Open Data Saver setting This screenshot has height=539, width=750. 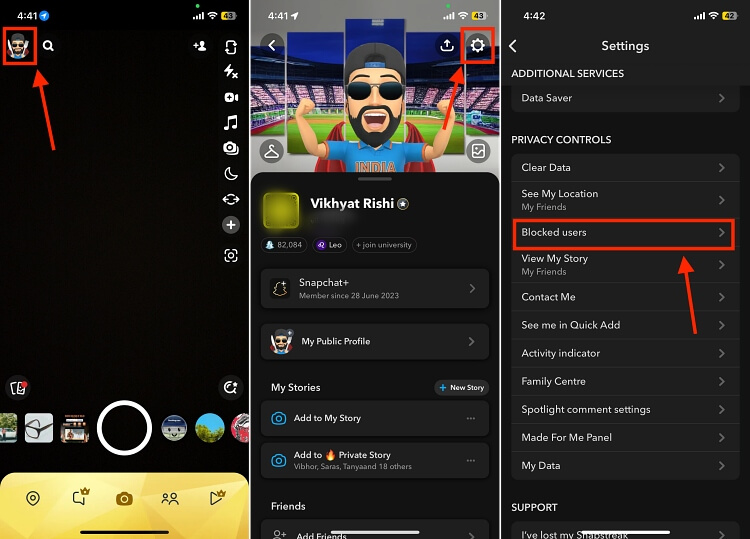(x=625, y=98)
